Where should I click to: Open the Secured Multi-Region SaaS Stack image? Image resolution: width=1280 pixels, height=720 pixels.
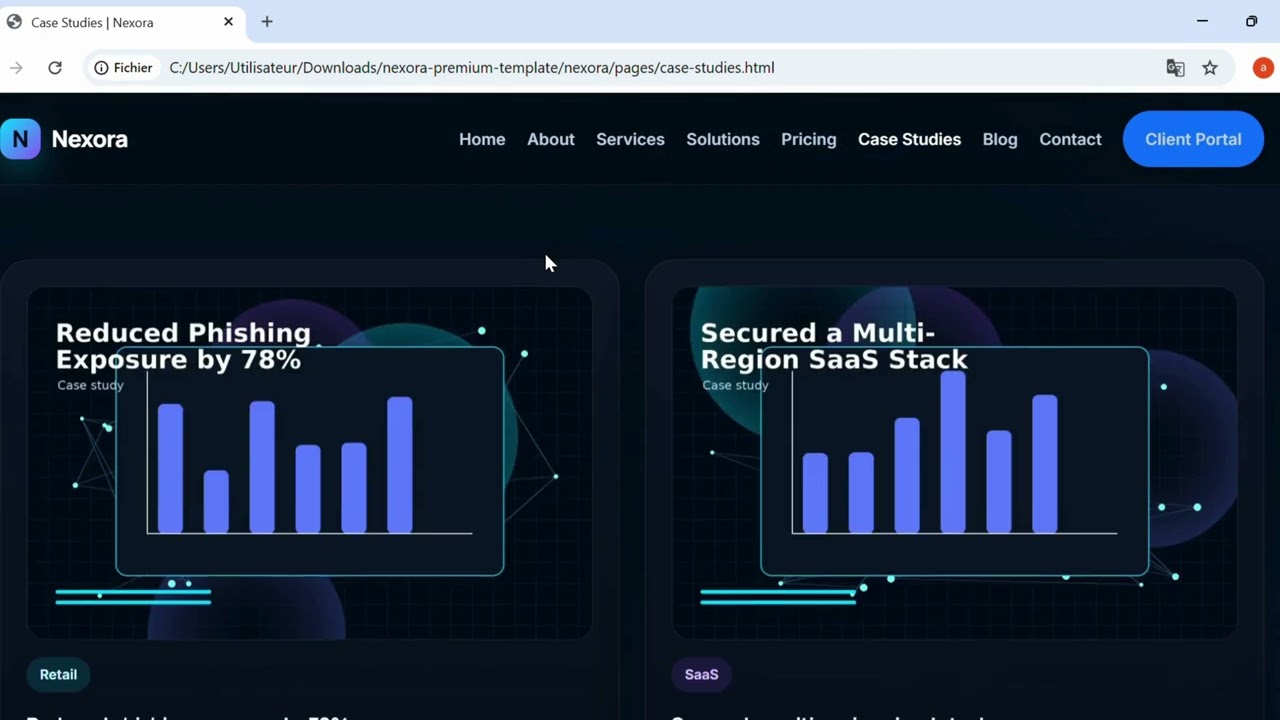tap(954, 463)
